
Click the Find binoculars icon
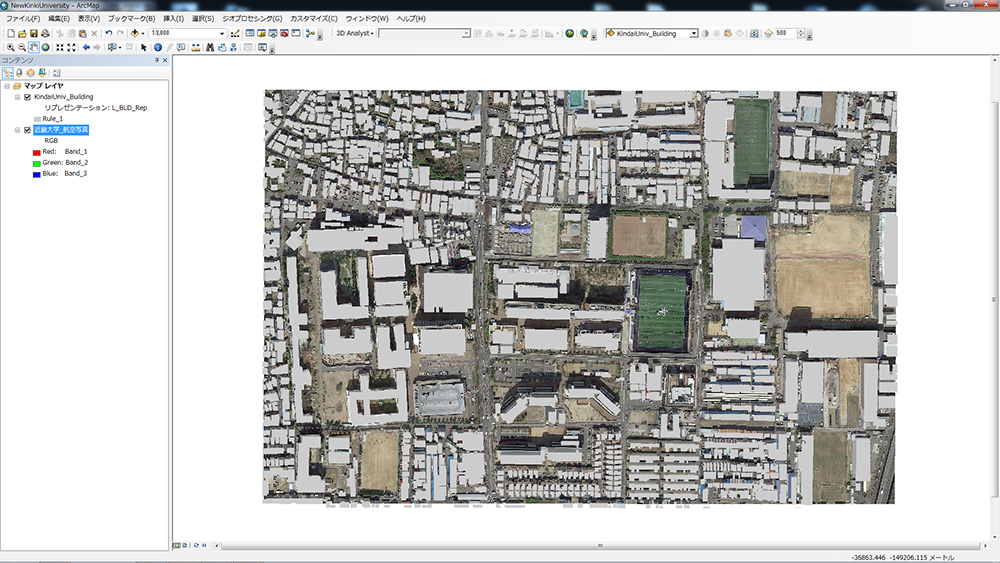click(210, 47)
